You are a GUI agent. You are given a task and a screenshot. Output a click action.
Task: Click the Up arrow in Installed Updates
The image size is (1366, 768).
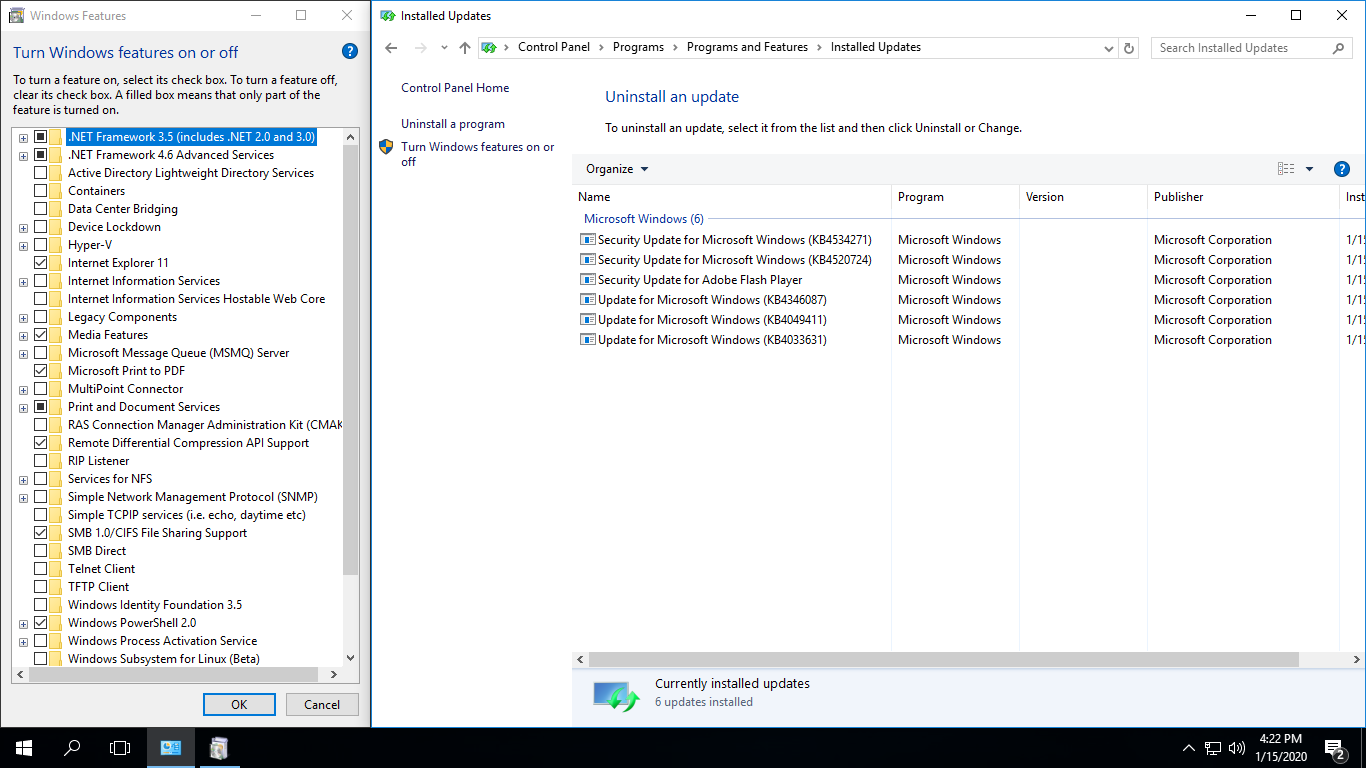(x=464, y=48)
